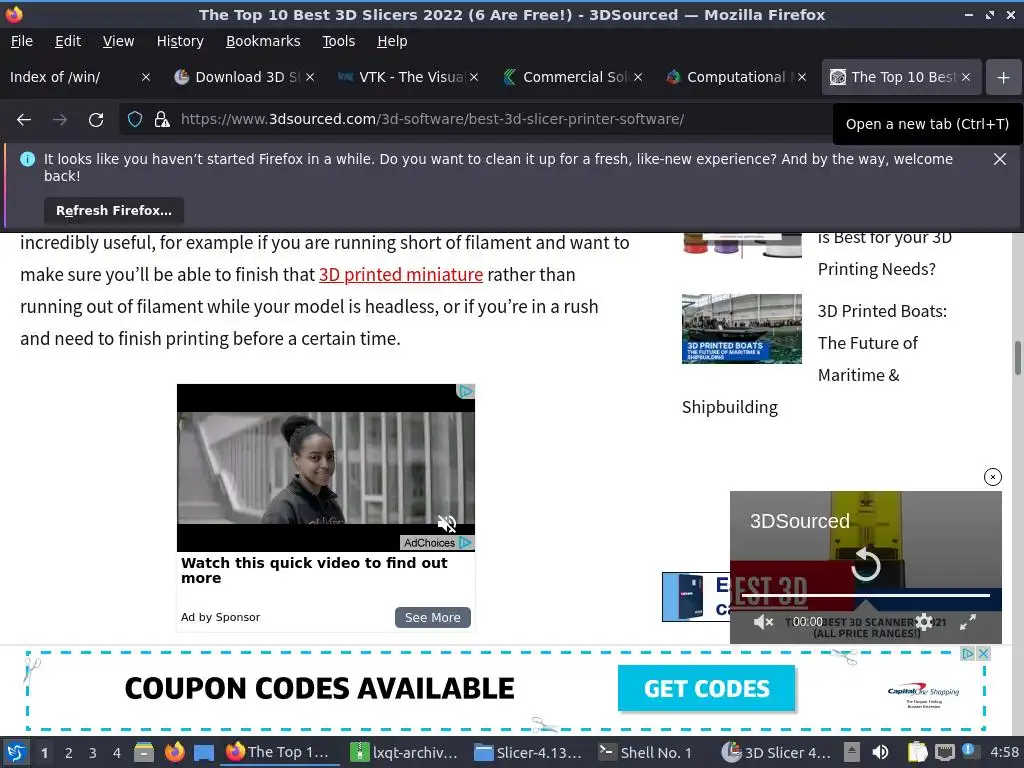Close the 'Computational' tab
The width and height of the screenshot is (1024, 768).
pyautogui.click(x=802, y=77)
